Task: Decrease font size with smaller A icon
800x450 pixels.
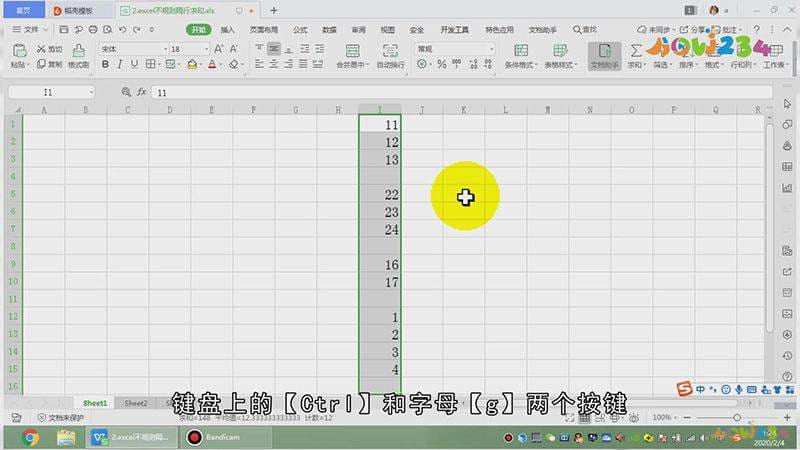Action: coord(234,49)
